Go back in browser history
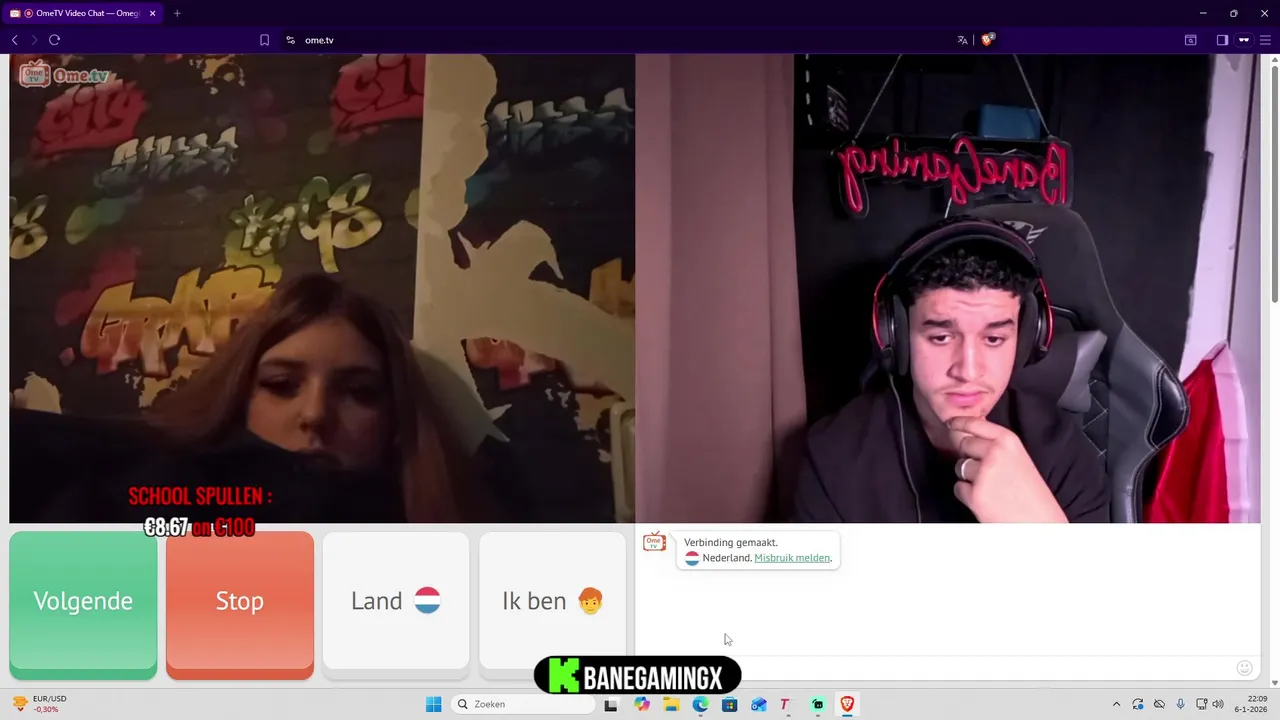Screen dimensions: 1280x720 tap(15, 40)
